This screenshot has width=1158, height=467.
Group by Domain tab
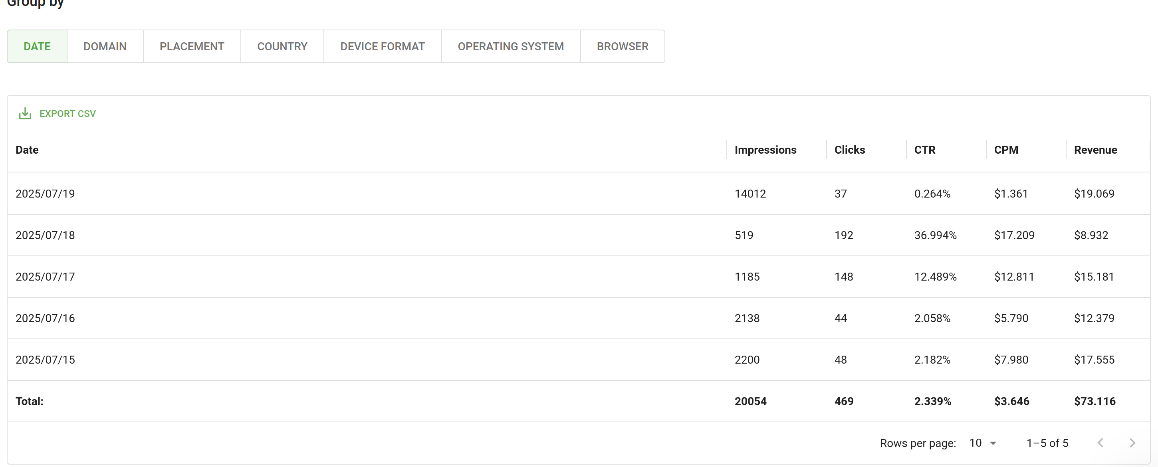105,46
